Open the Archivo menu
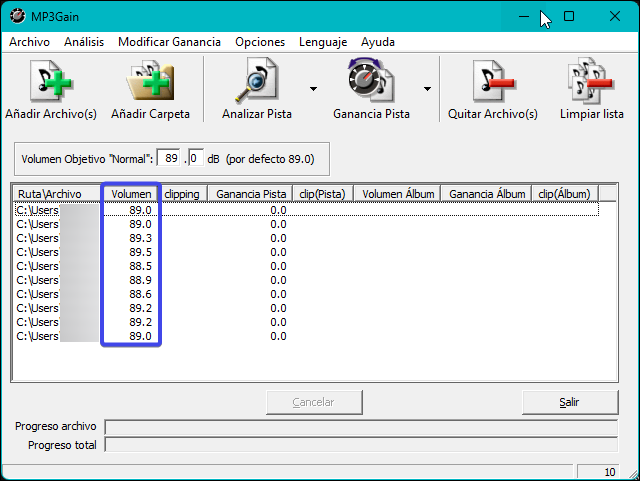This screenshot has width=640, height=481. coord(29,42)
